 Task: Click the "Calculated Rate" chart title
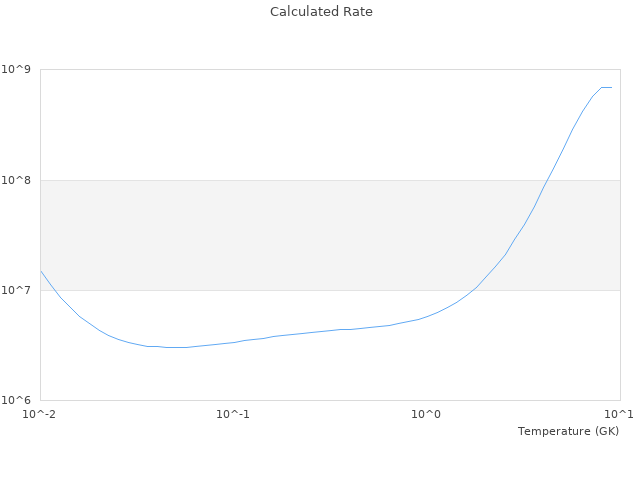pos(320,12)
